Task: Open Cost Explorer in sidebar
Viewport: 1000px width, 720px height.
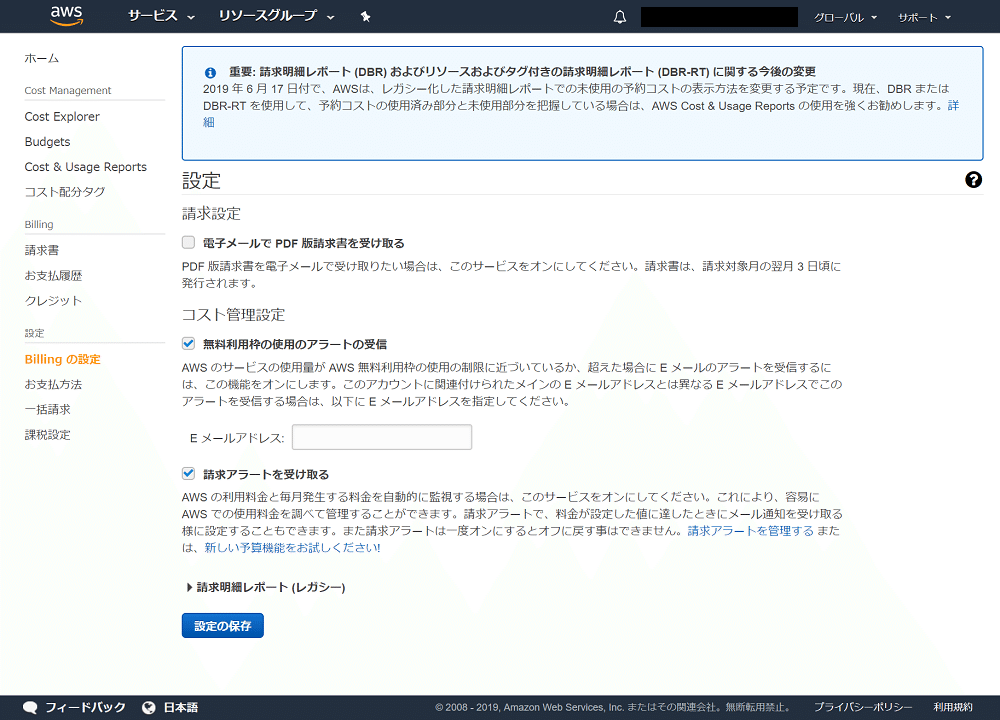Action: pos(62,117)
